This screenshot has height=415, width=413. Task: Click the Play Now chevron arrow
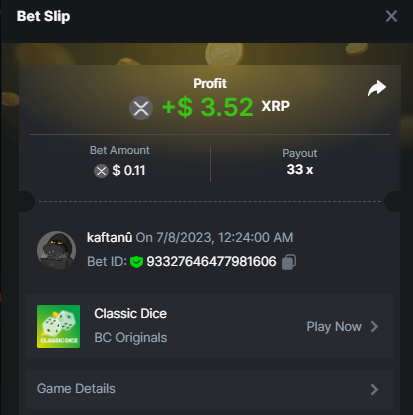pos(374,327)
